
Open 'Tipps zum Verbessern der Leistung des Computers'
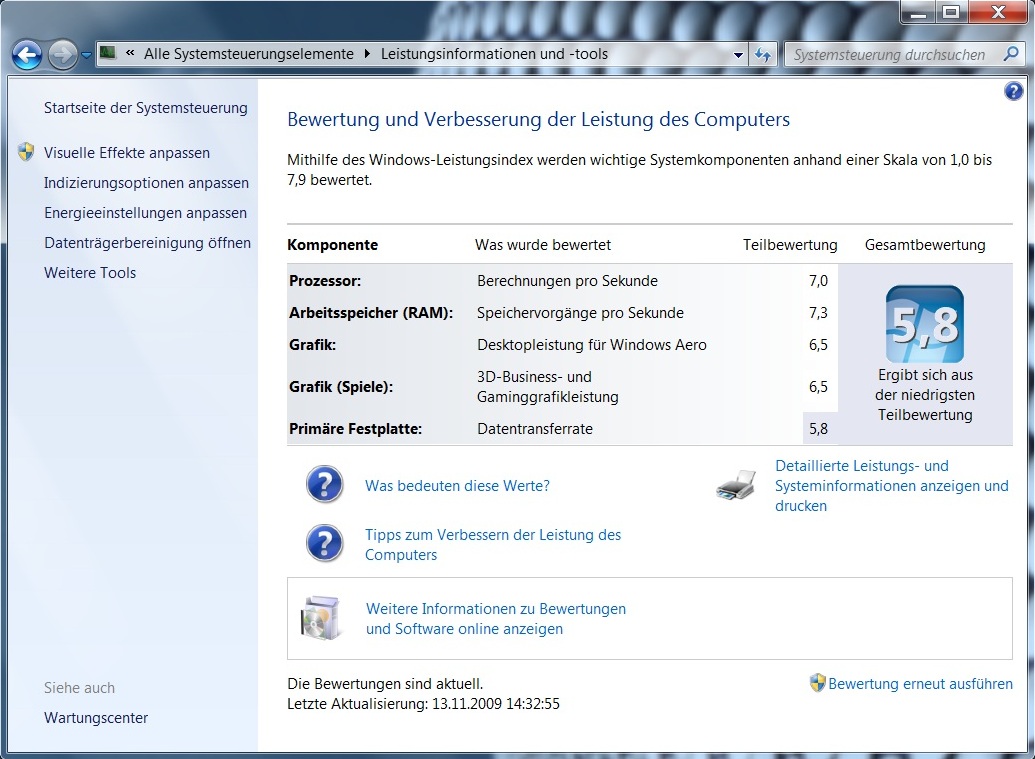click(x=493, y=545)
